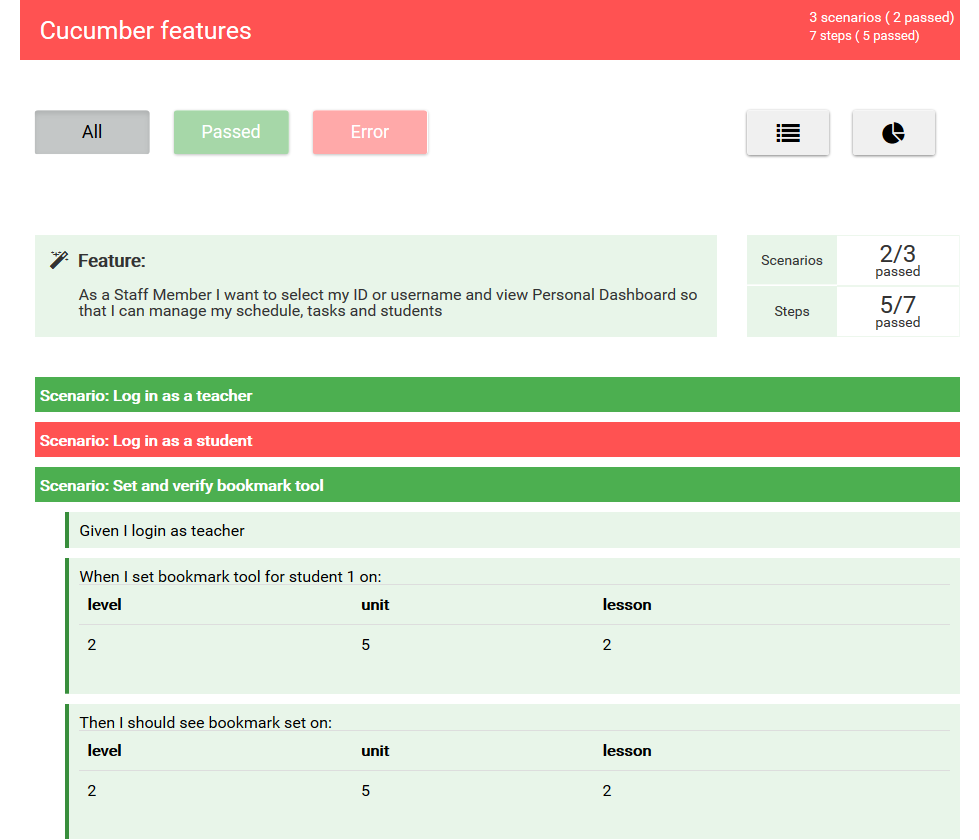Click the magic wand icon beside Feature
979x840 pixels.
(58, 260)
